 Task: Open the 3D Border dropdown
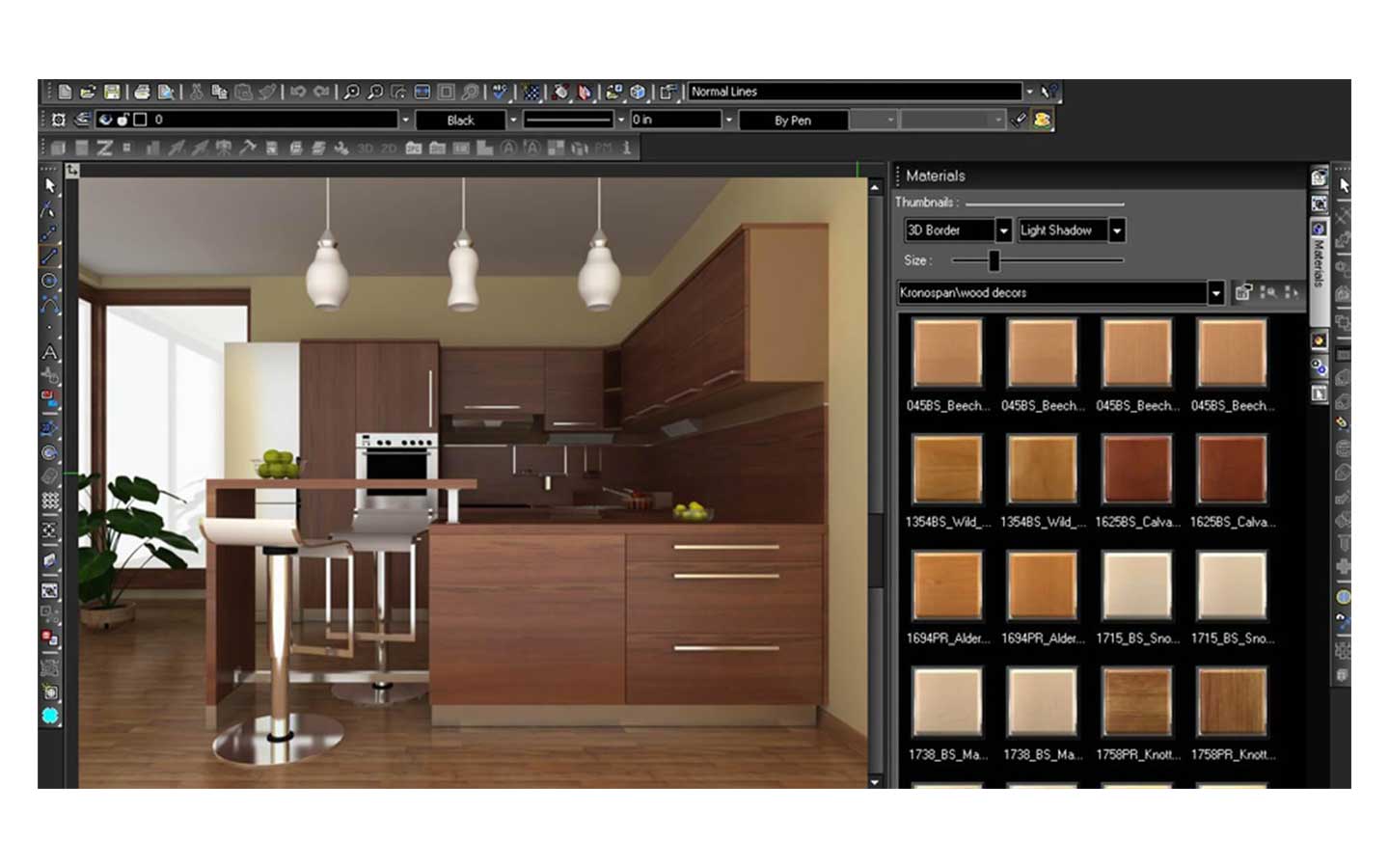[1003, 231]
